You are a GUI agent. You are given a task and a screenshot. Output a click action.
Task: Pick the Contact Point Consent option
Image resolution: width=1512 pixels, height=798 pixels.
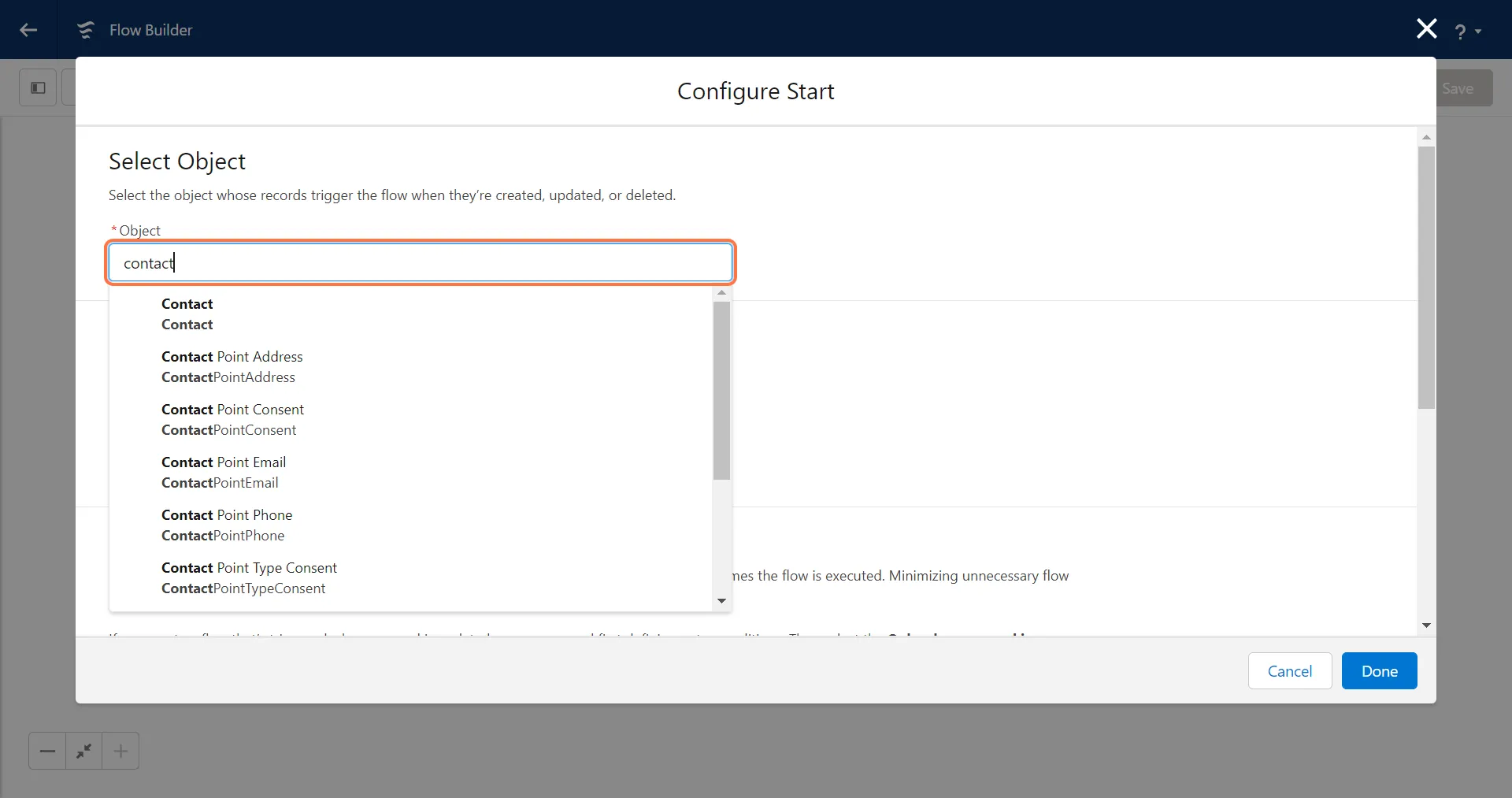(x=232, y=419)
